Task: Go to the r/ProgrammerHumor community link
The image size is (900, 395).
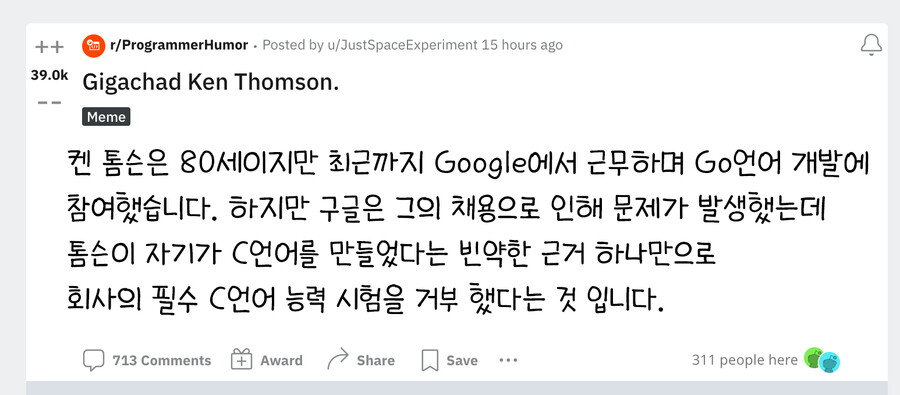Action: click(179, 45)
